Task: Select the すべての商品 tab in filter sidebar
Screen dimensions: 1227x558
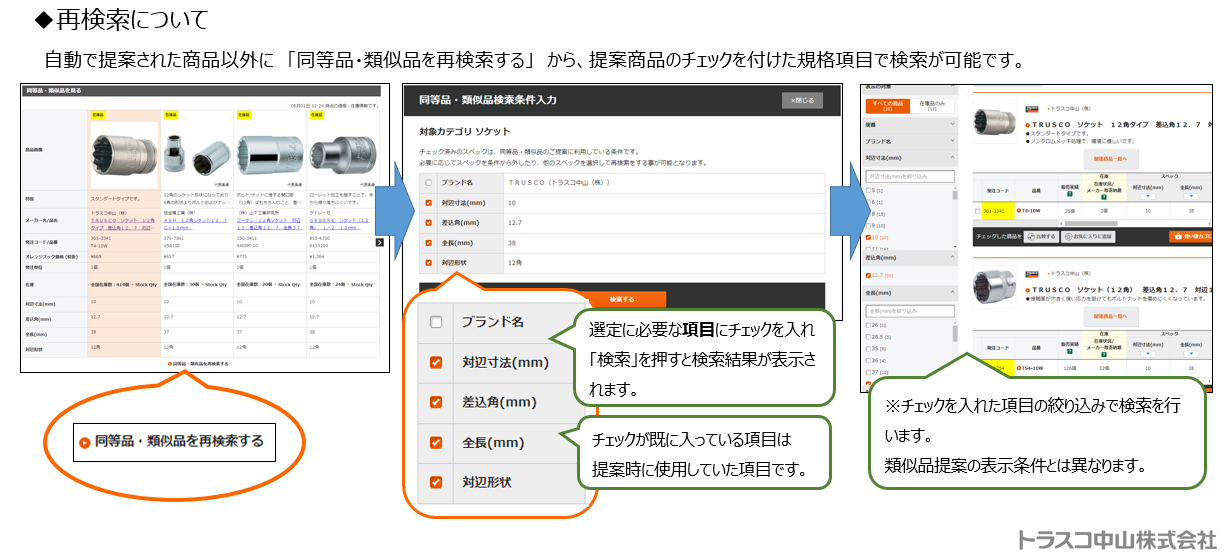Action: (888, 105)
